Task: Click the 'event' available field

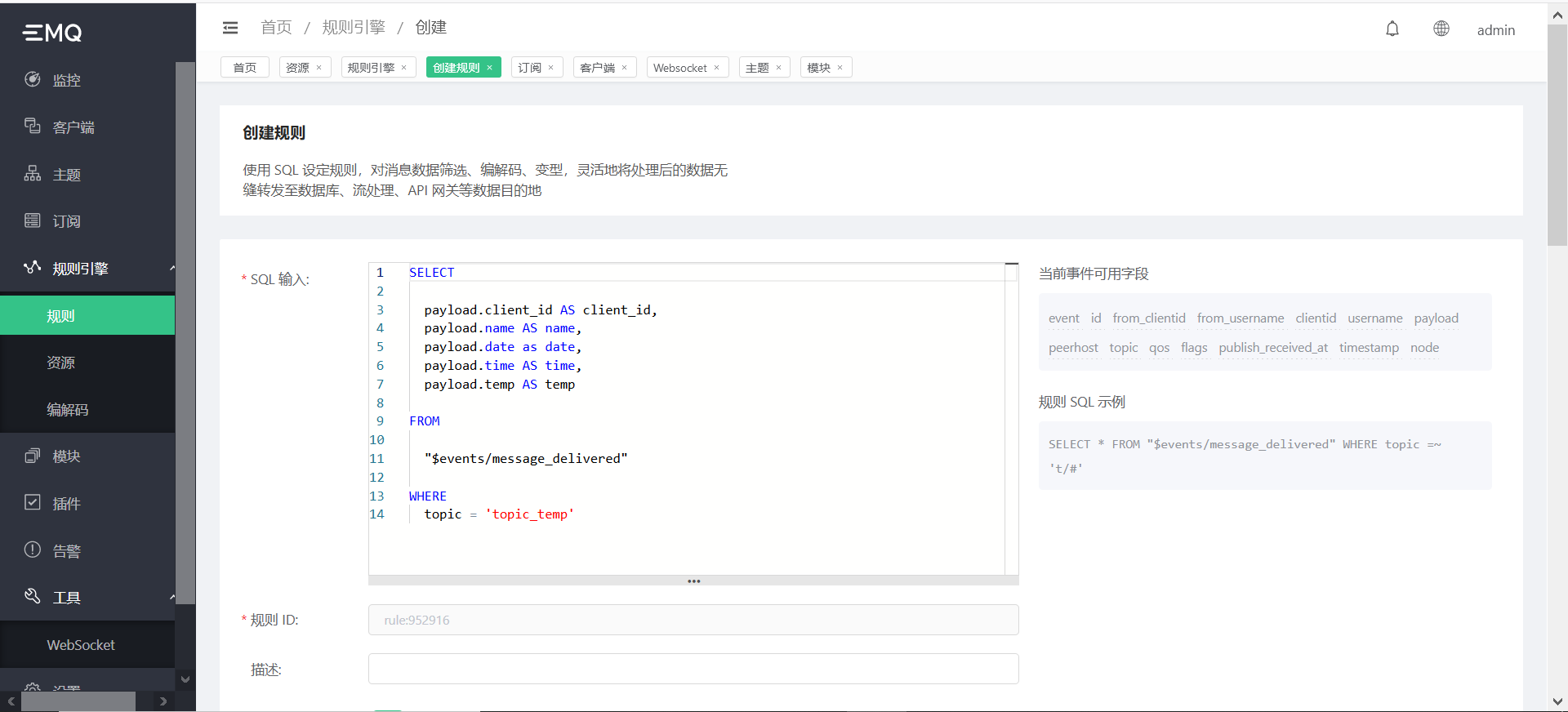Action: click(x=1064, y=318)
